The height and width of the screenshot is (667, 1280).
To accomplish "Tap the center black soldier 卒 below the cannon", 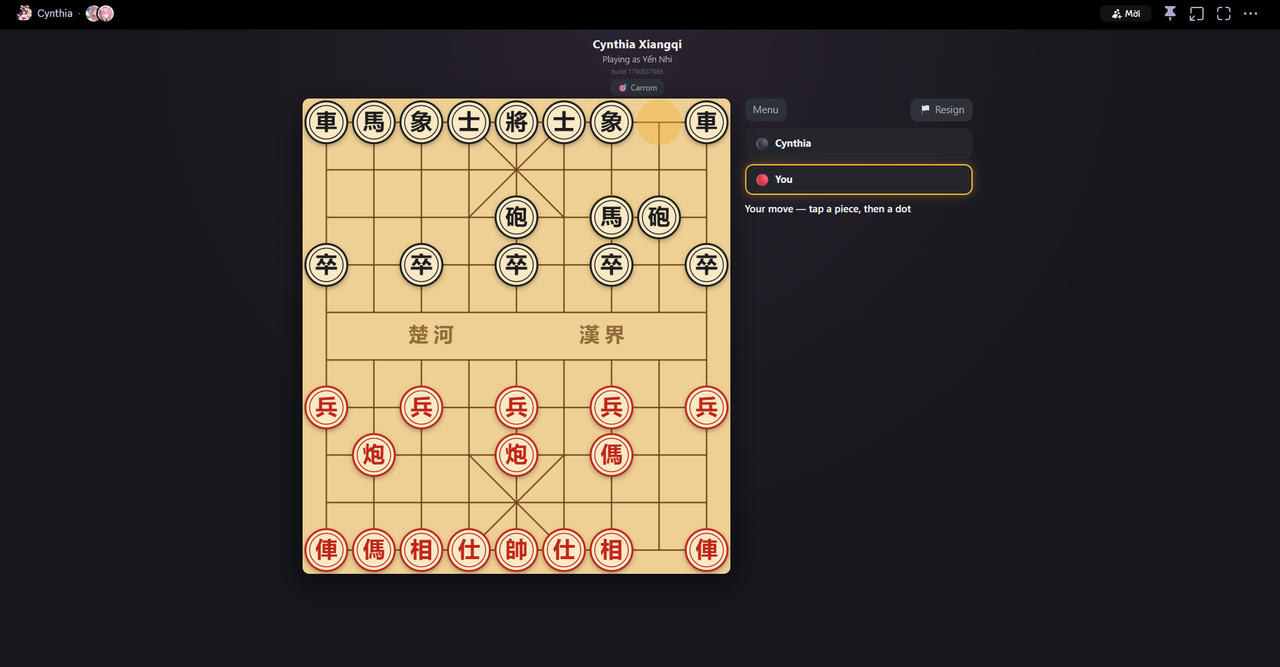I will [x=516, y=265].
